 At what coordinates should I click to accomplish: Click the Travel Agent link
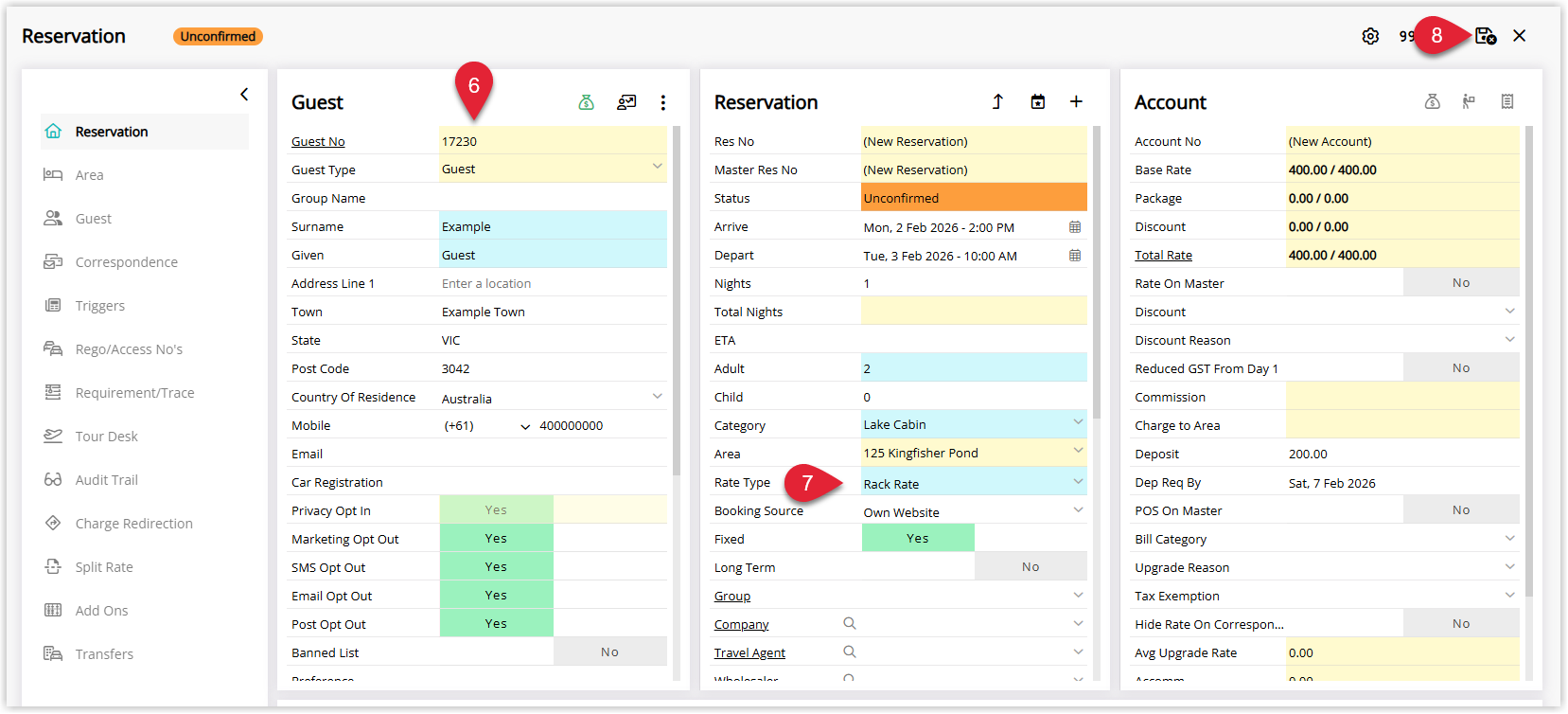[x=749, y=652]
